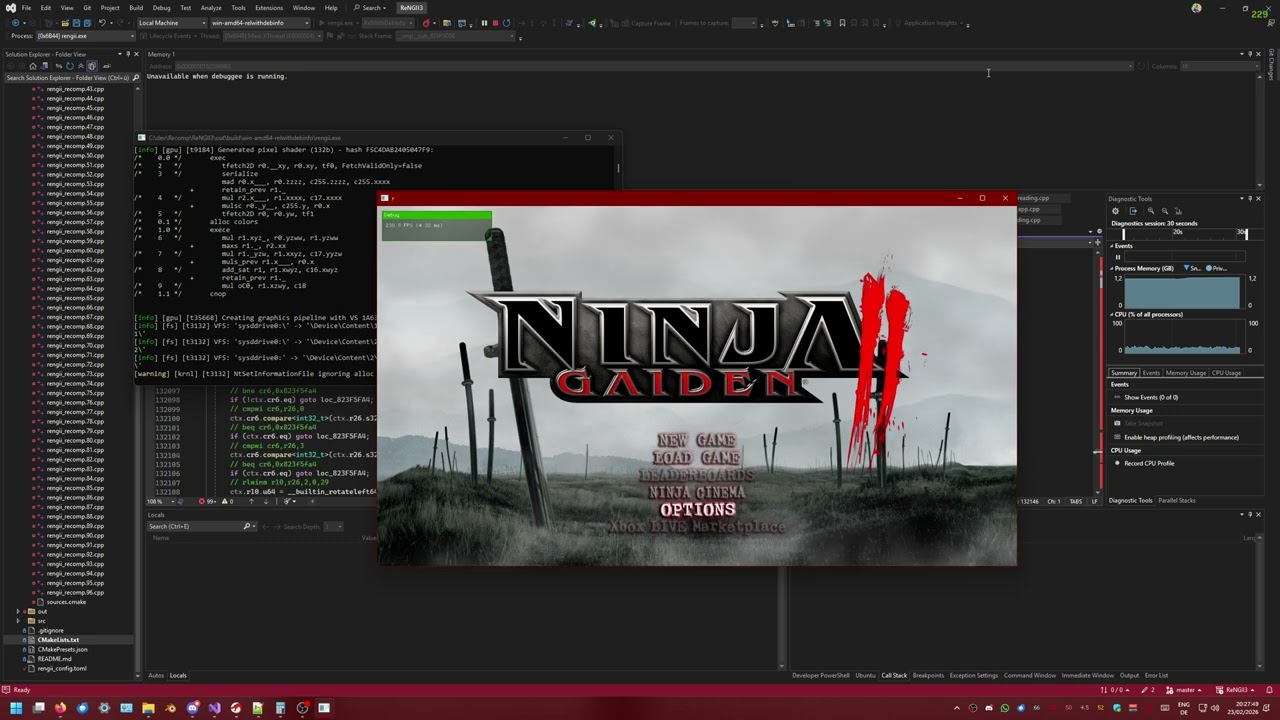Image resolution: width=1280 pixels, height=720 pixels.
Task: Stop debugging with the red square icon
Action: [x=495, y=23]
